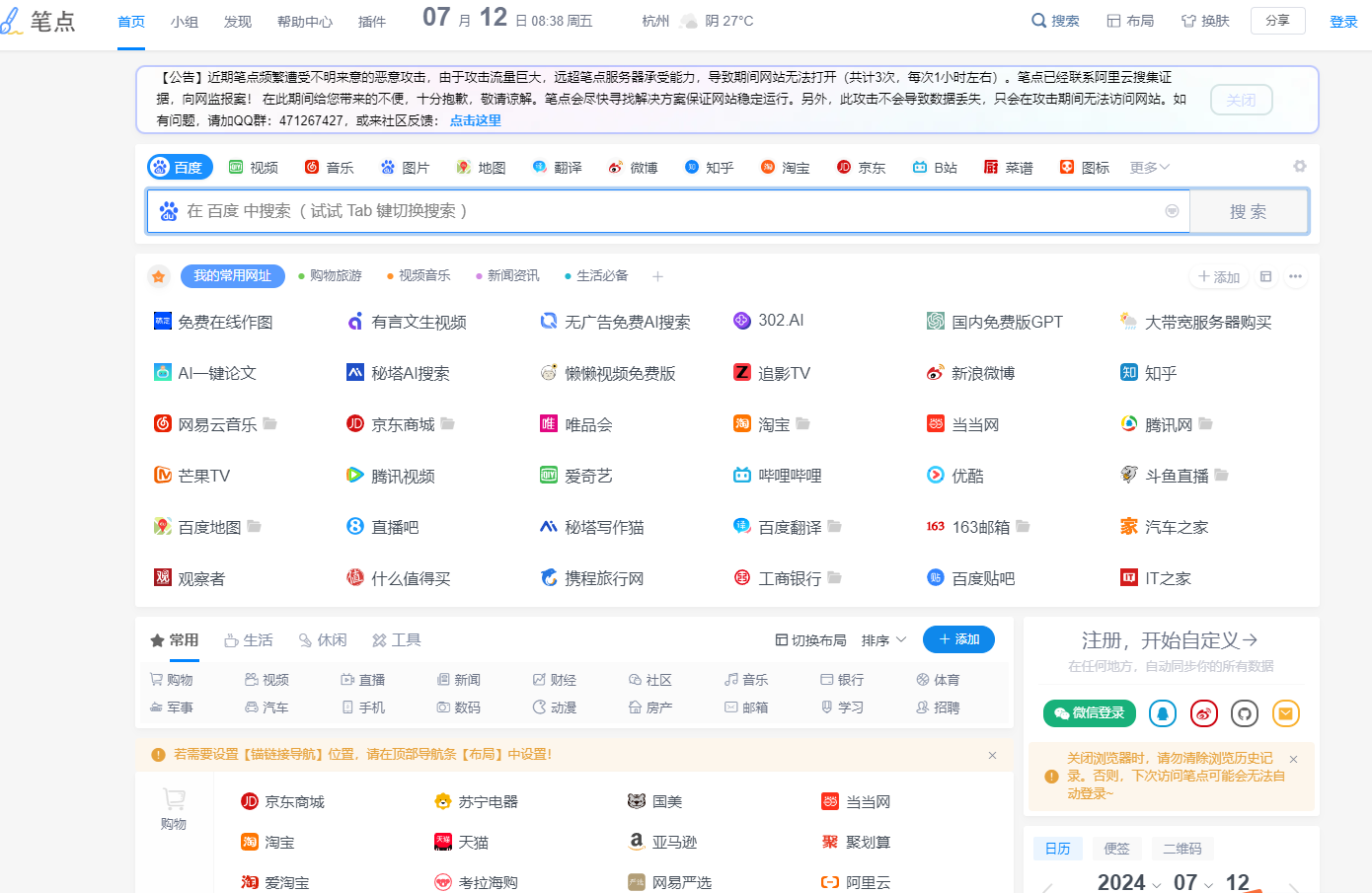Image resolution: width=1372 pixels, height=893 pixels.
Task: Click the voice input icon in search box
Action: click(1172, 211)
